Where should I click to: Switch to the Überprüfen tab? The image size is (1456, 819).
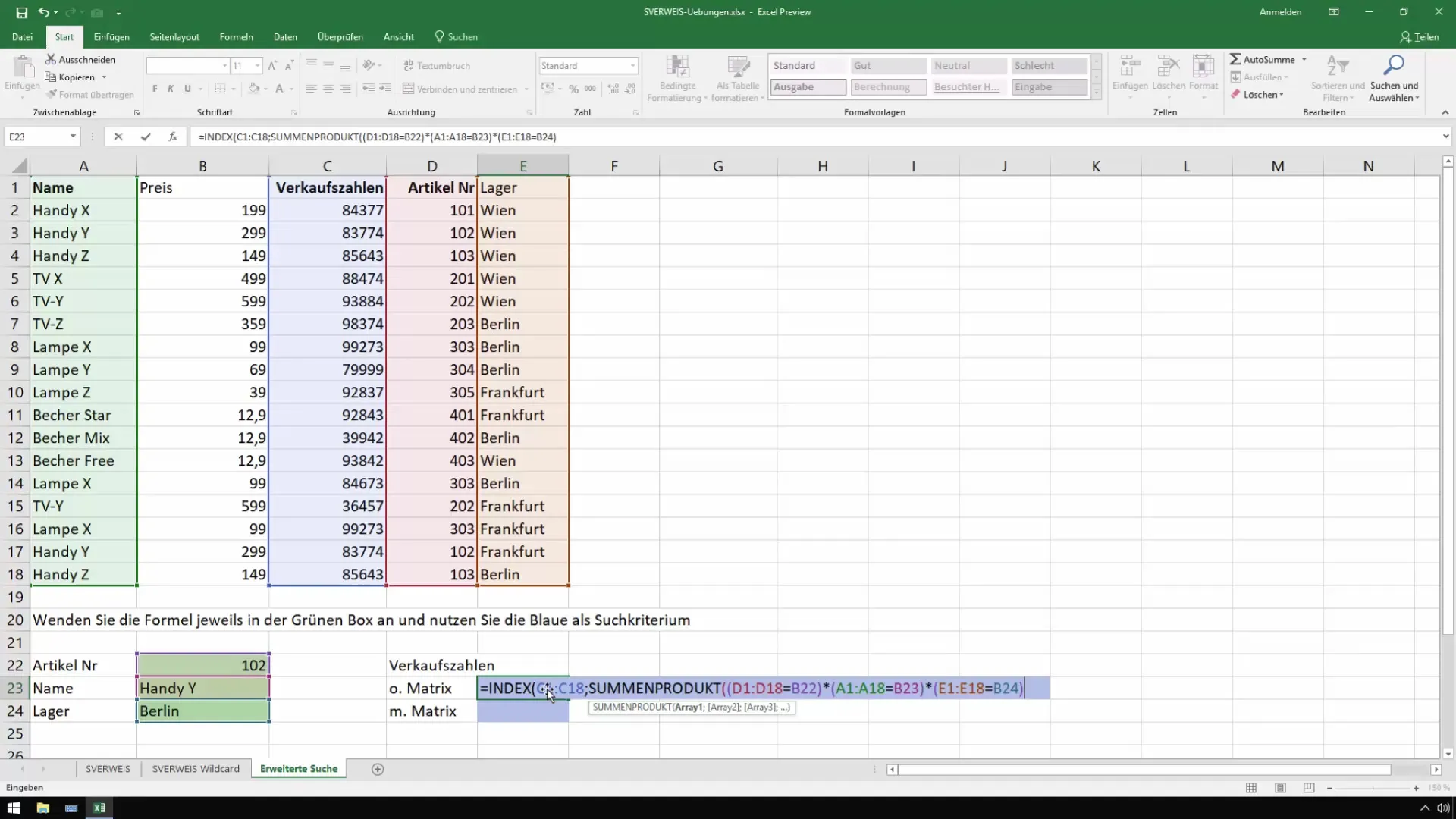pyautogui.click(x=340, y=36)
